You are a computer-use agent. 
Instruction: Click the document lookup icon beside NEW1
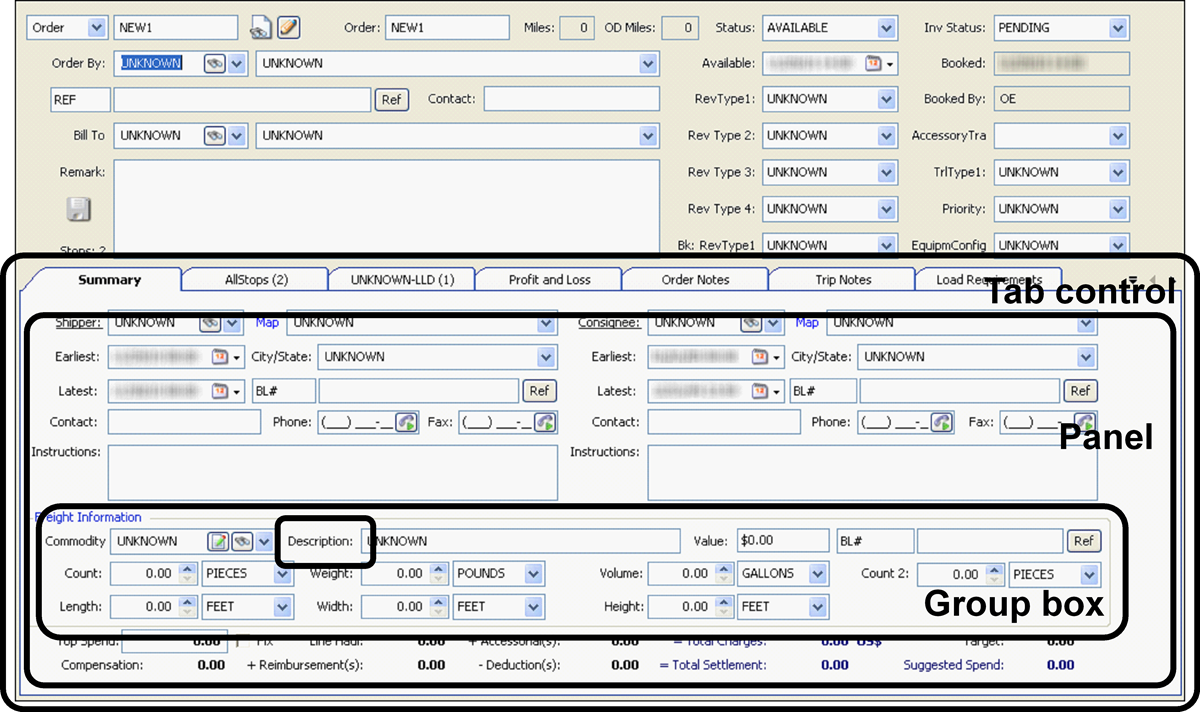(x=260, y=27)
